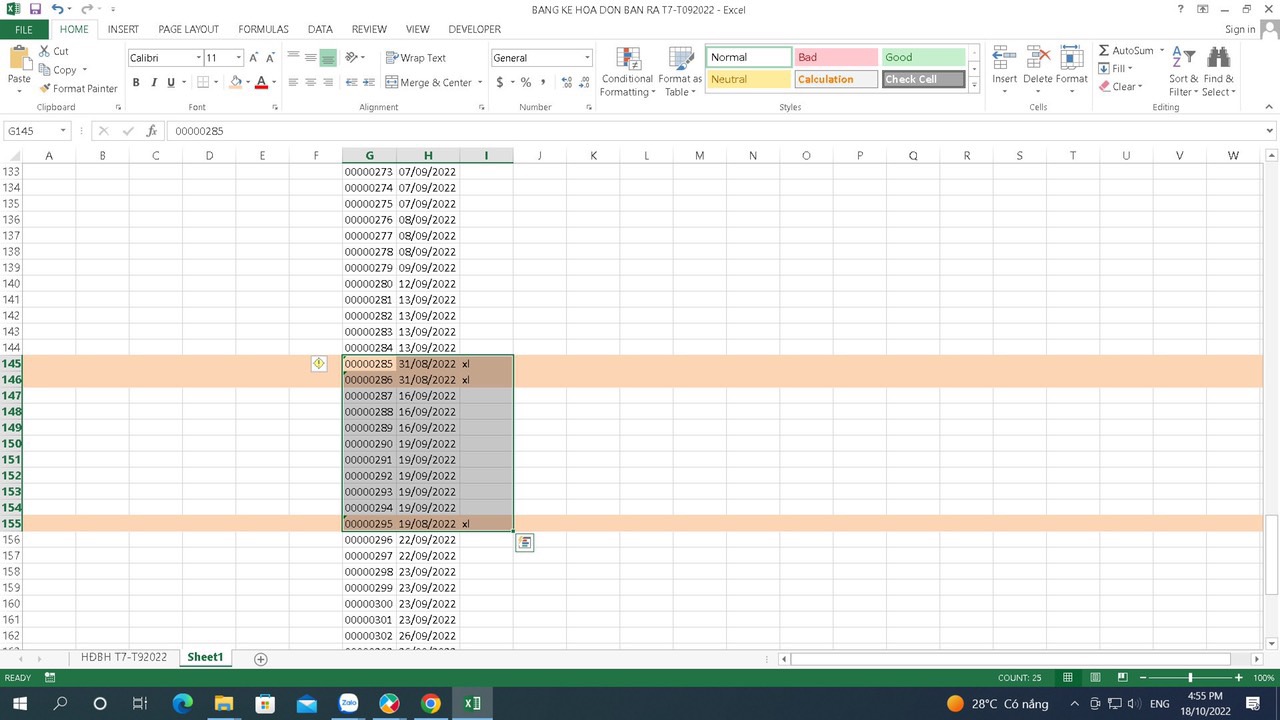
Task: Expand the font name Calibri dropdown
Action: [x=199, y=58]
